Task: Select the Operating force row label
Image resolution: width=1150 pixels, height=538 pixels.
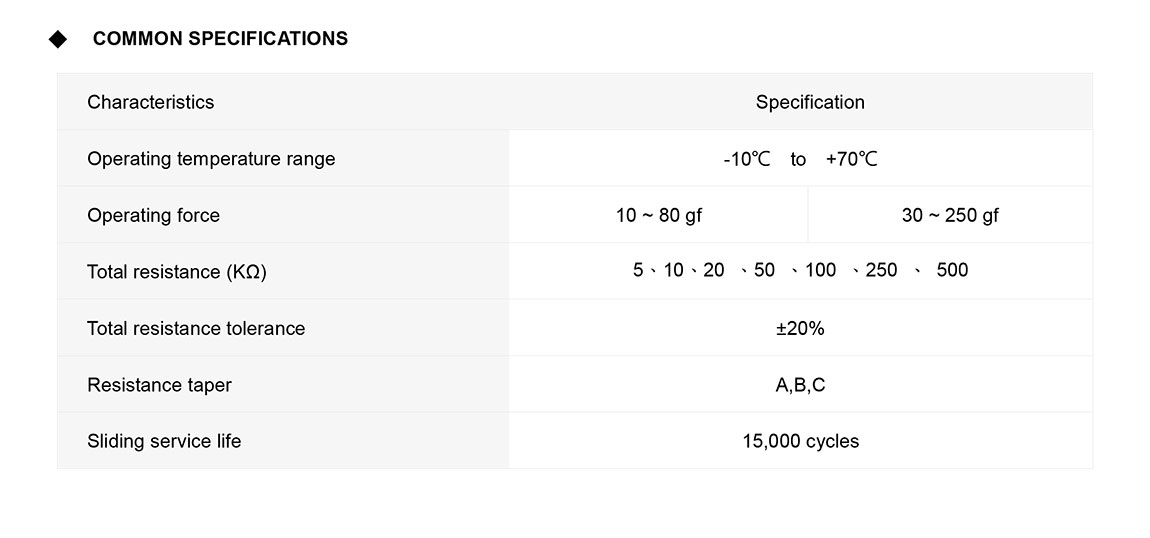Action: (153, 215)
